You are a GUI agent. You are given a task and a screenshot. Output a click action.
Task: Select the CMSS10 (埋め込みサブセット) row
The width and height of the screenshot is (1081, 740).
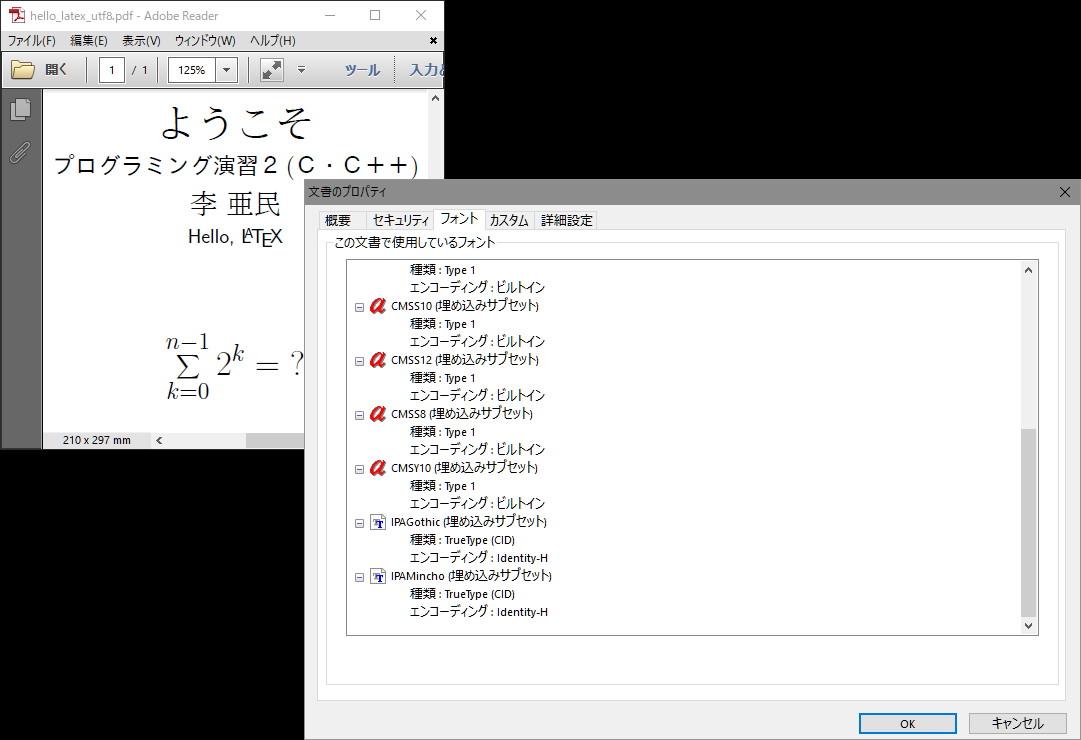[x=465, y=306]
